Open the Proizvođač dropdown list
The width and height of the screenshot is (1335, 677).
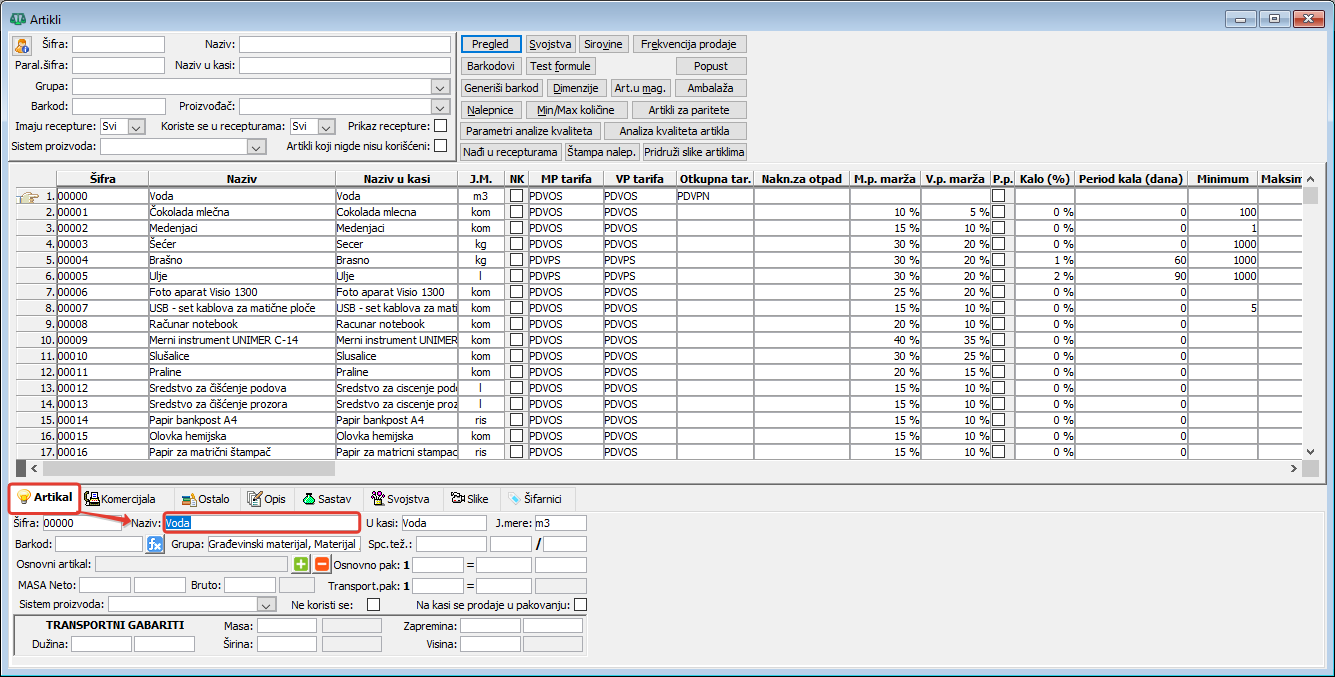point(440,106)
